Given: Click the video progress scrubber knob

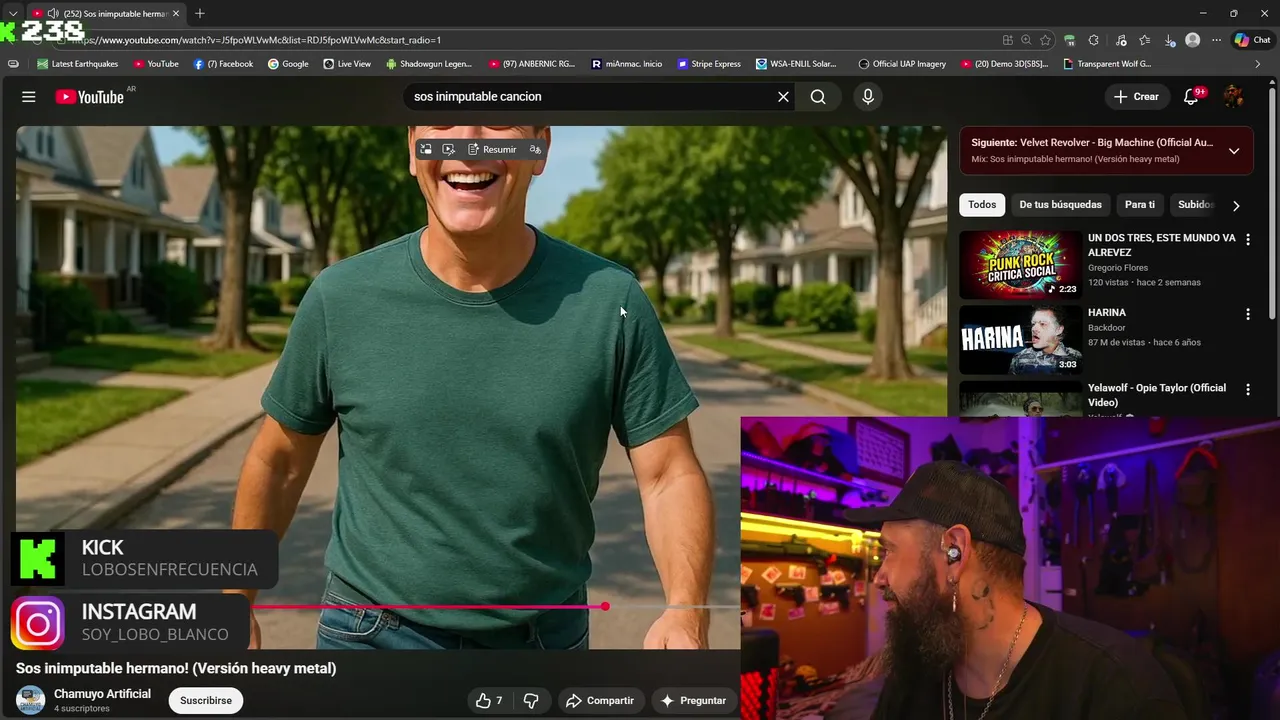Looking at the screenshot, I should [x=605, y=607].
